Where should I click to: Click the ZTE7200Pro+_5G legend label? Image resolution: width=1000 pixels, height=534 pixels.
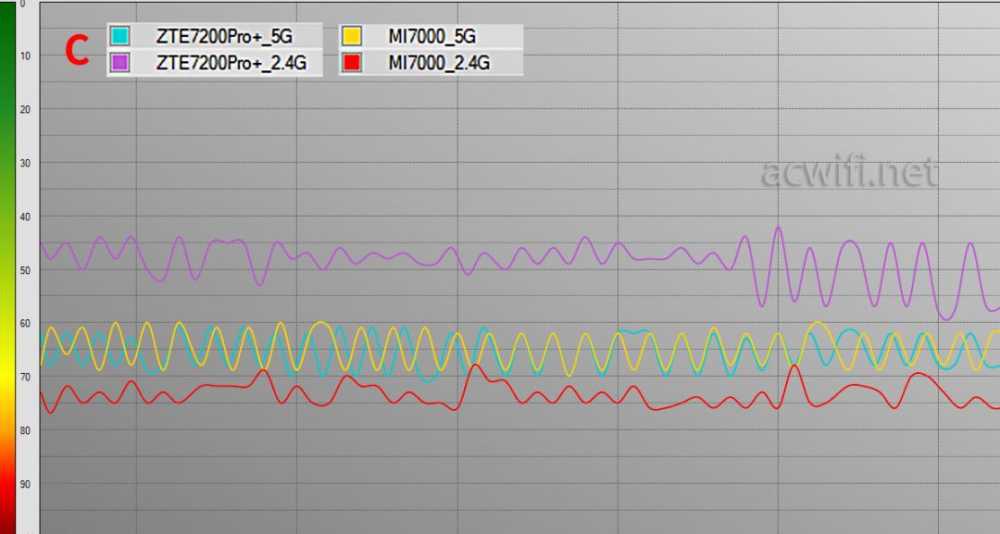(x=222, y=36)
